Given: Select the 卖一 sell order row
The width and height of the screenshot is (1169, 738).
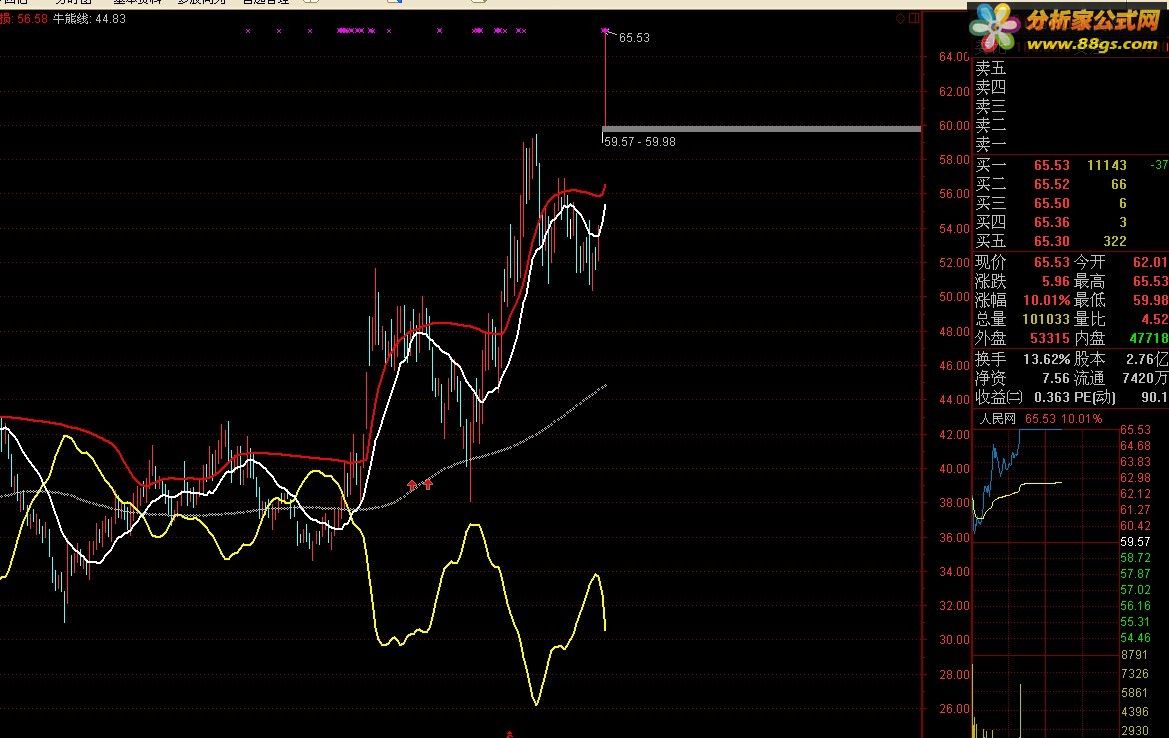Looking at the screenshot, I should pos(1071,145).
